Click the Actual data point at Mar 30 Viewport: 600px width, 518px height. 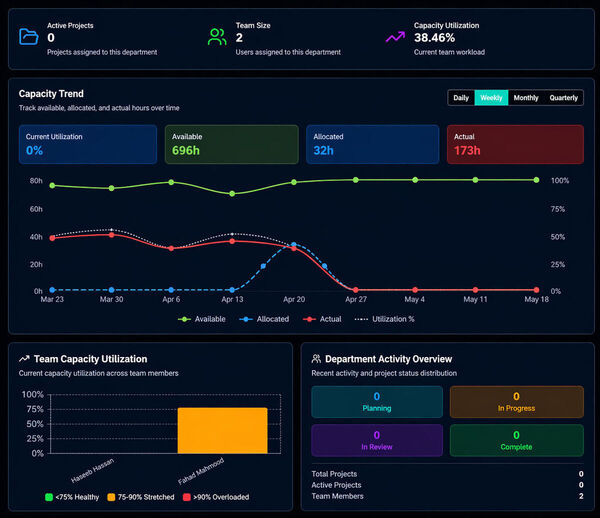click(111, 235)
